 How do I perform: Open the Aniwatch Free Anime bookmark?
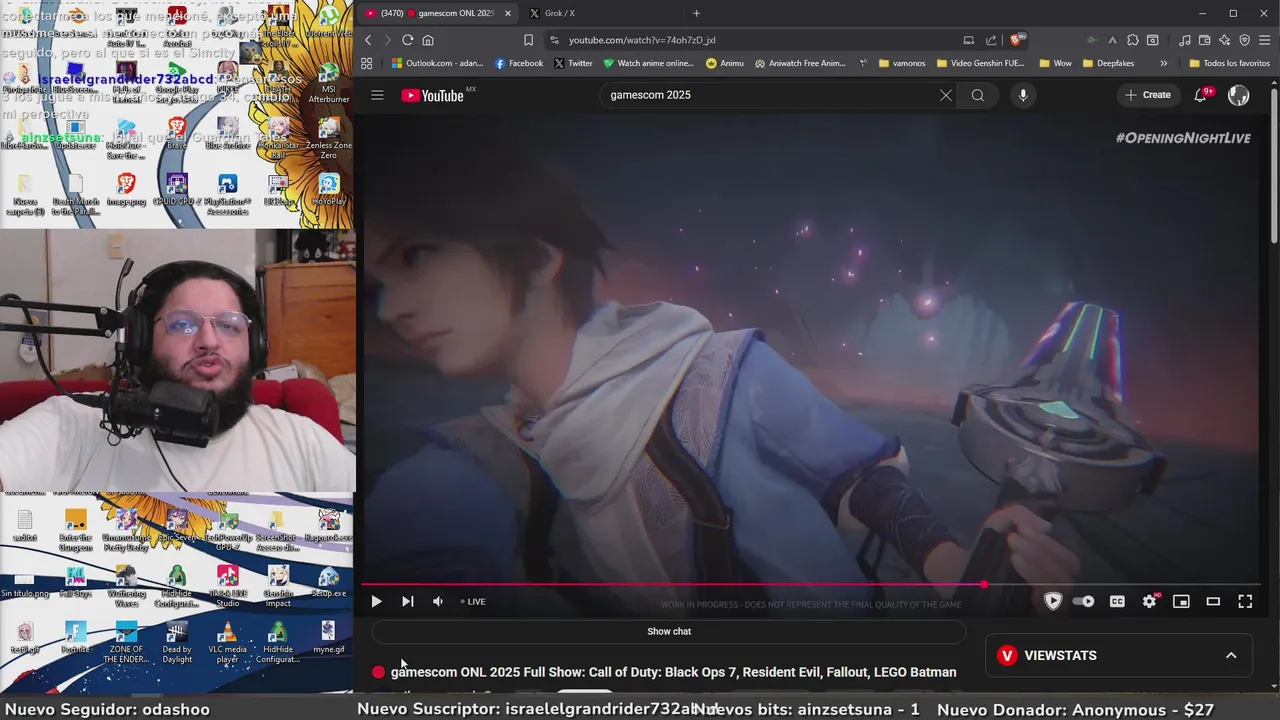(800, 63)
